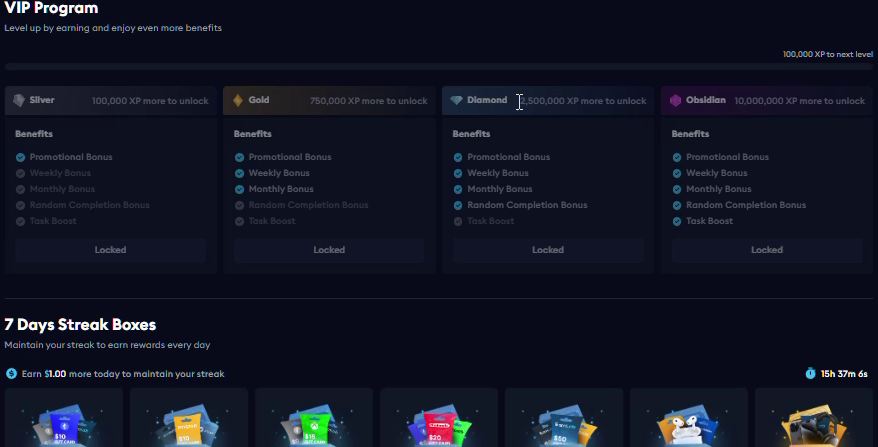Click the "7 Days Streak Boxes" heading
Viewport: 878px width, 447px height.
pyautogui.click(x=80, y=325)
